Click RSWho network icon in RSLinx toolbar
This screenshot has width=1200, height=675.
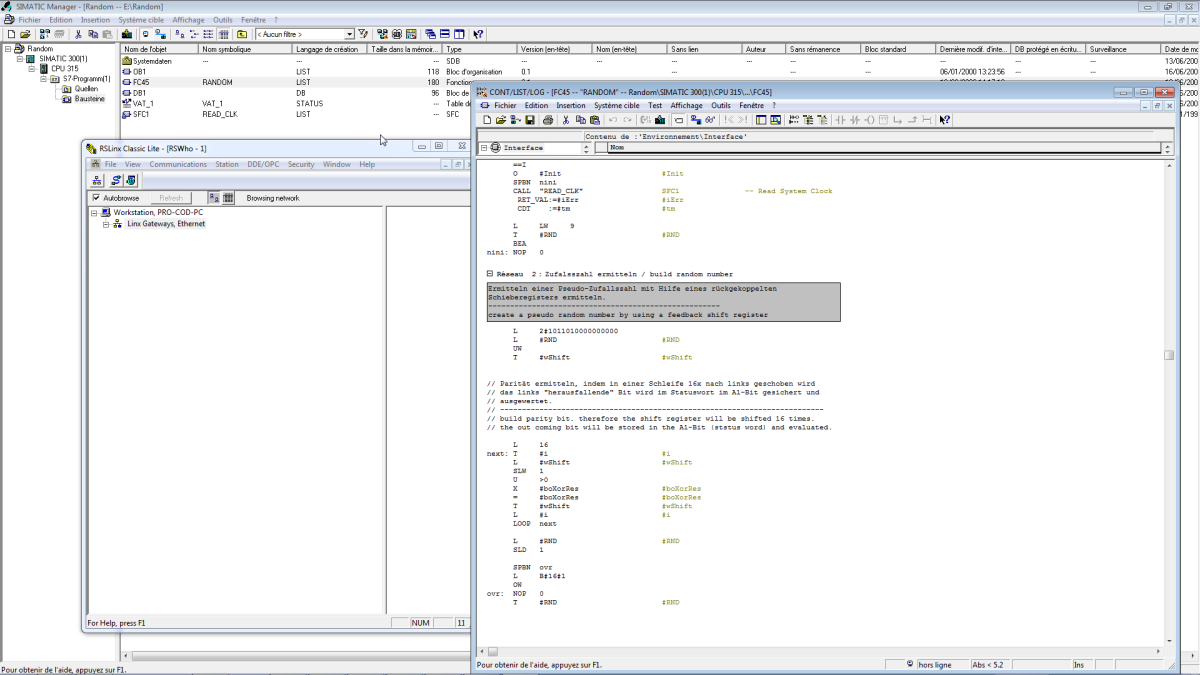pyautogui.click(x=97, y=180)
